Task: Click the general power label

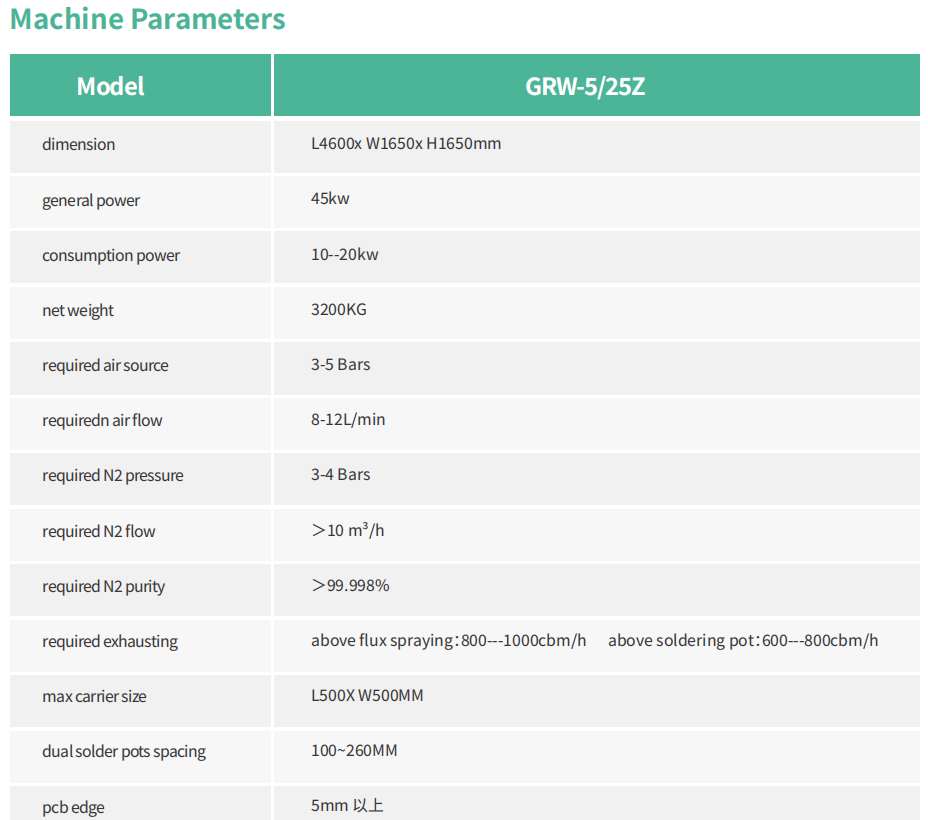Action: click(x=91, y=201)
